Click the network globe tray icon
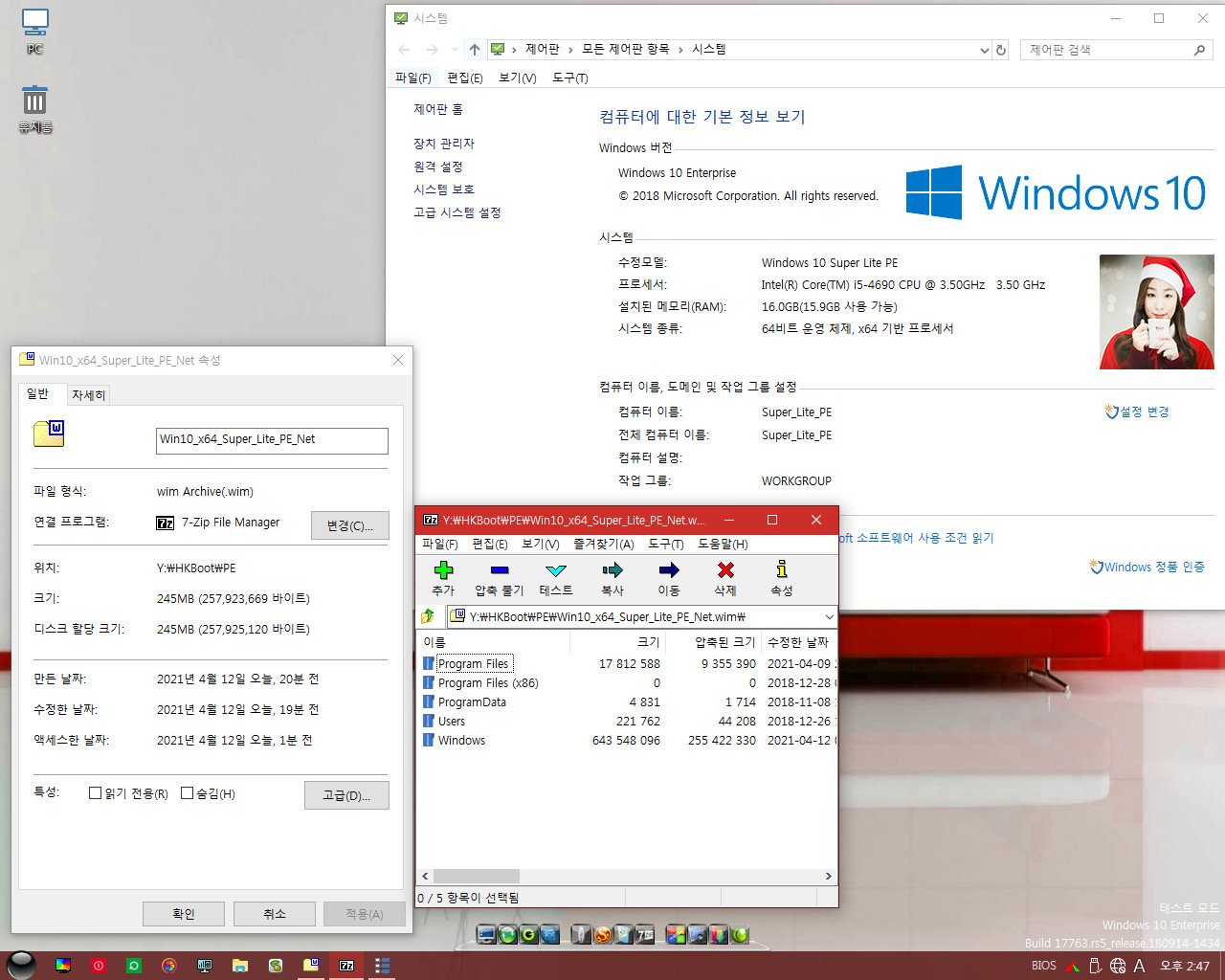Image resolution: width=1225 pixels, height=980 pixels. click(x=1118, y=966)
